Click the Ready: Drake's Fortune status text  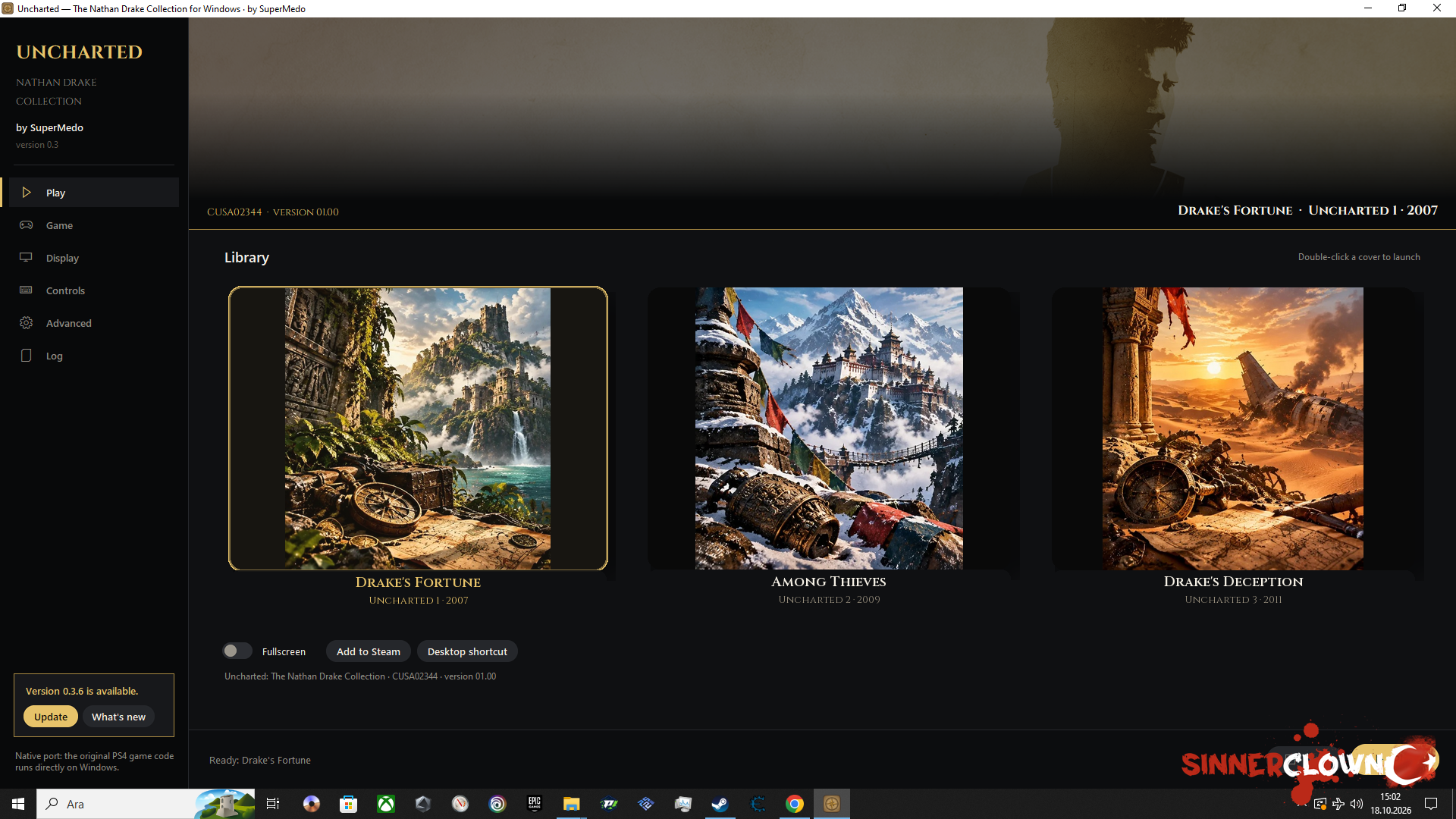click(x=260, y=760)
